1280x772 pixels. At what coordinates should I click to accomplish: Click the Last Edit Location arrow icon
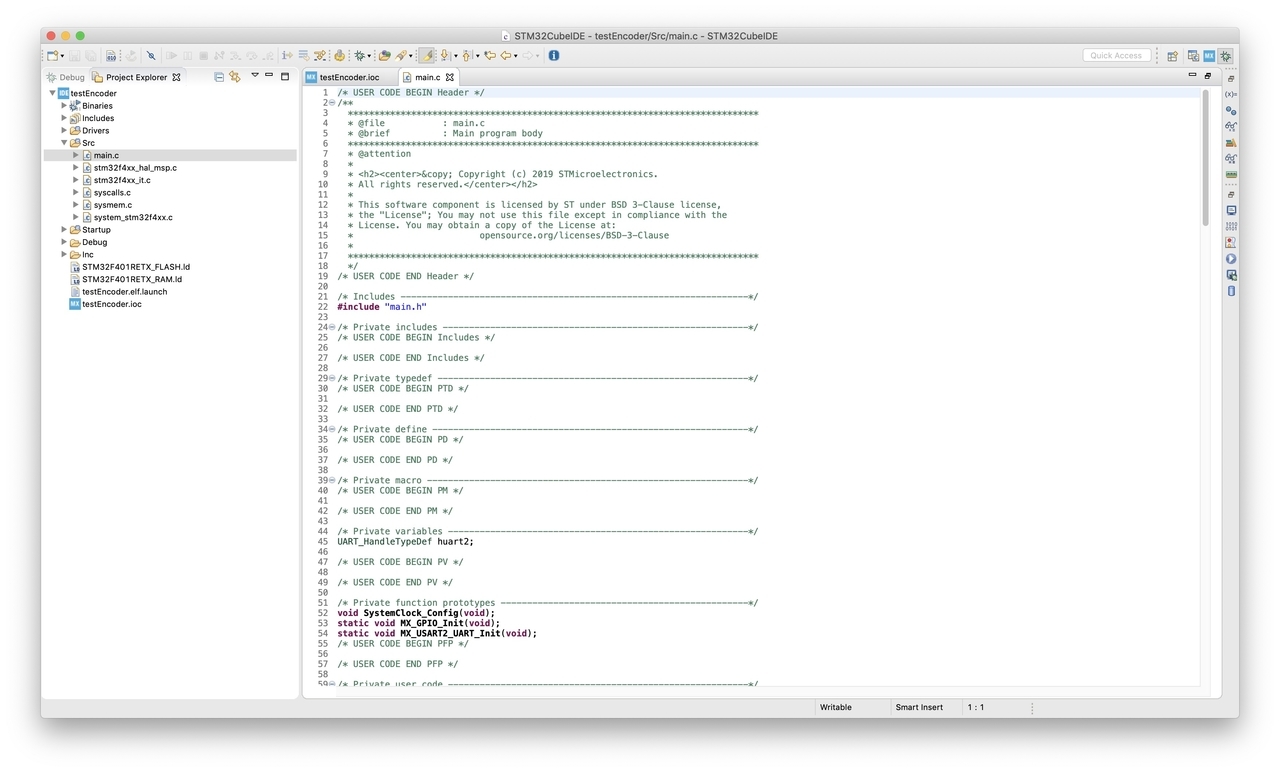(x=489, y=56)
